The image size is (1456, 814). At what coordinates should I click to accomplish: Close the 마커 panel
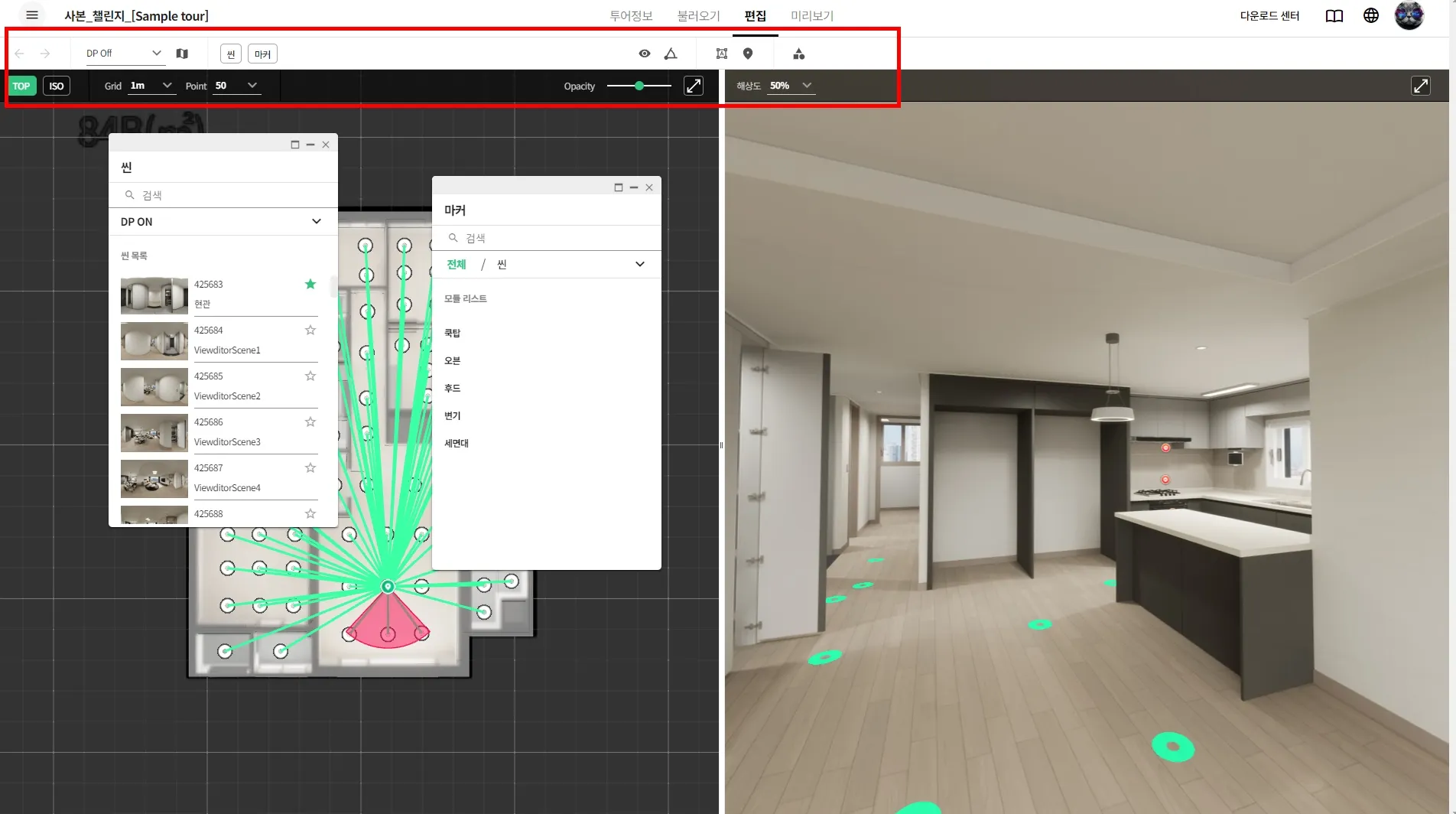click(x=649, y=187)
